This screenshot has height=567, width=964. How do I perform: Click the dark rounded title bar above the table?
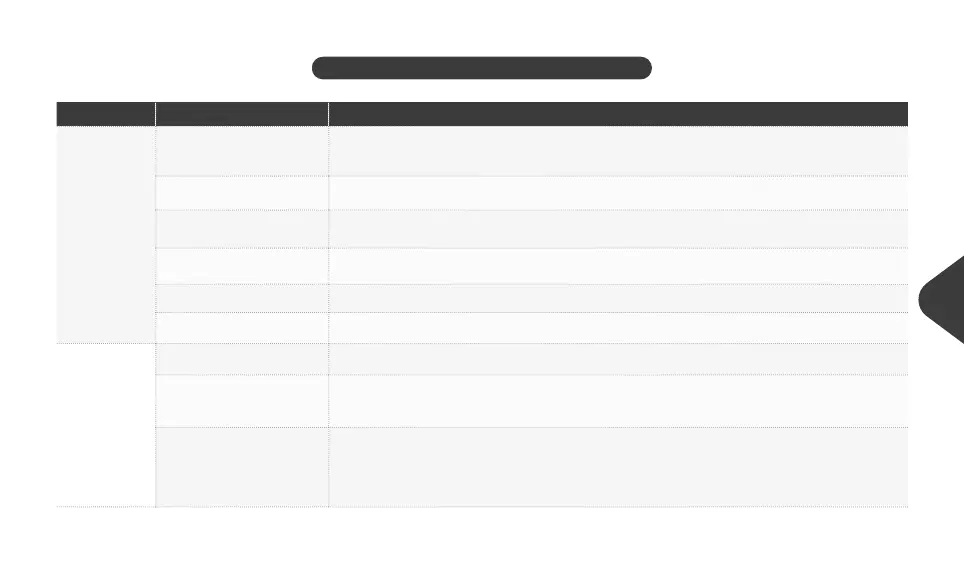click(481, 68)
